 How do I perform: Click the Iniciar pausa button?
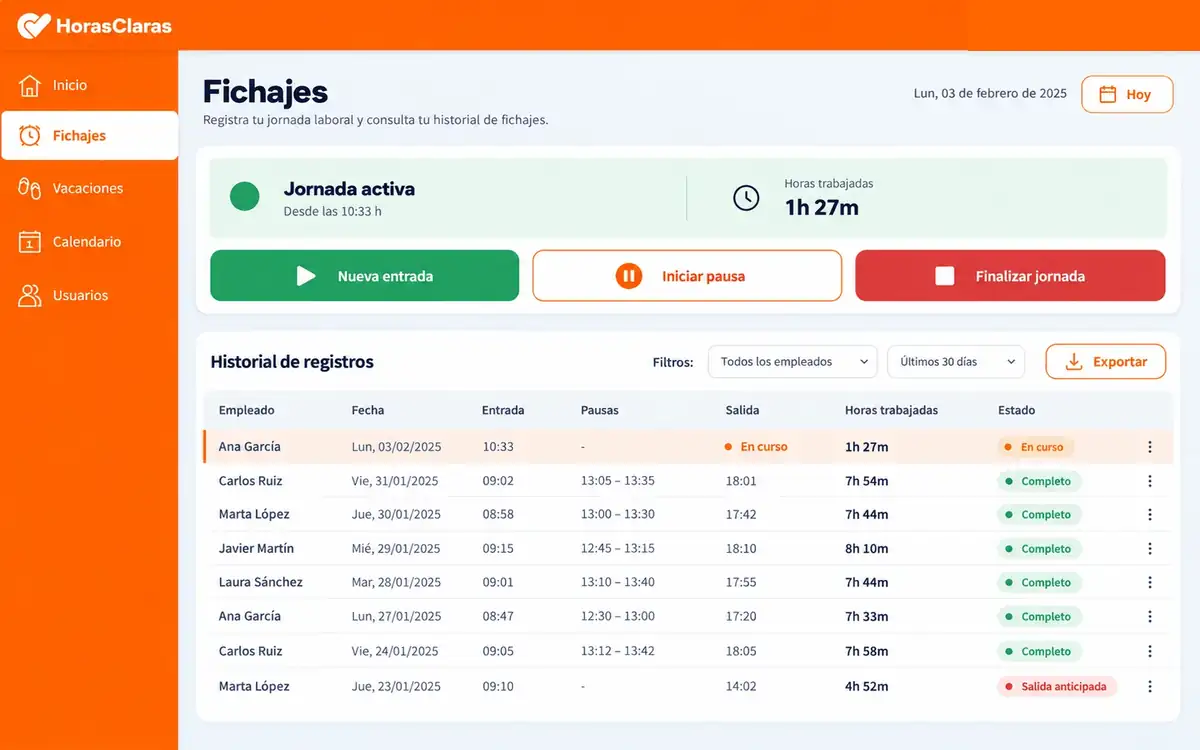687,276
